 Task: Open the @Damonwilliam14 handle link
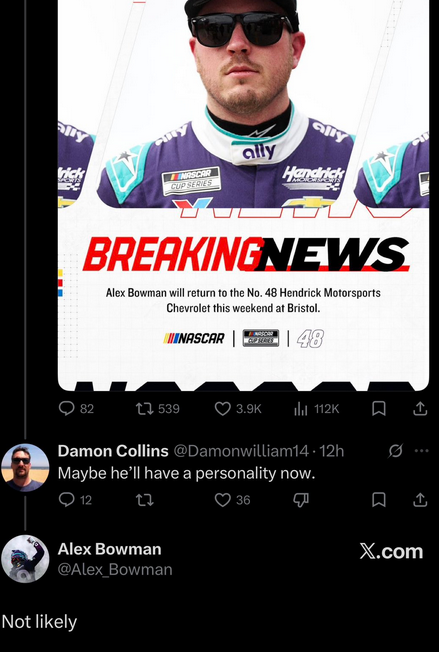(x=241, y=451)
